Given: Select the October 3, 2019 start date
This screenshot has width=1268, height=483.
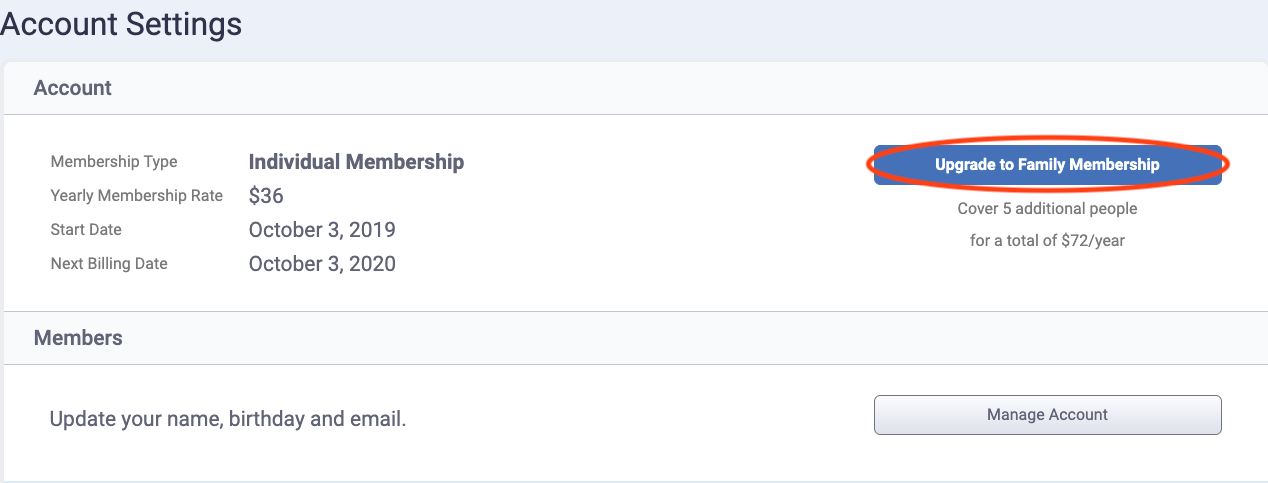Looking at the screenshot, I should (322, 230).
